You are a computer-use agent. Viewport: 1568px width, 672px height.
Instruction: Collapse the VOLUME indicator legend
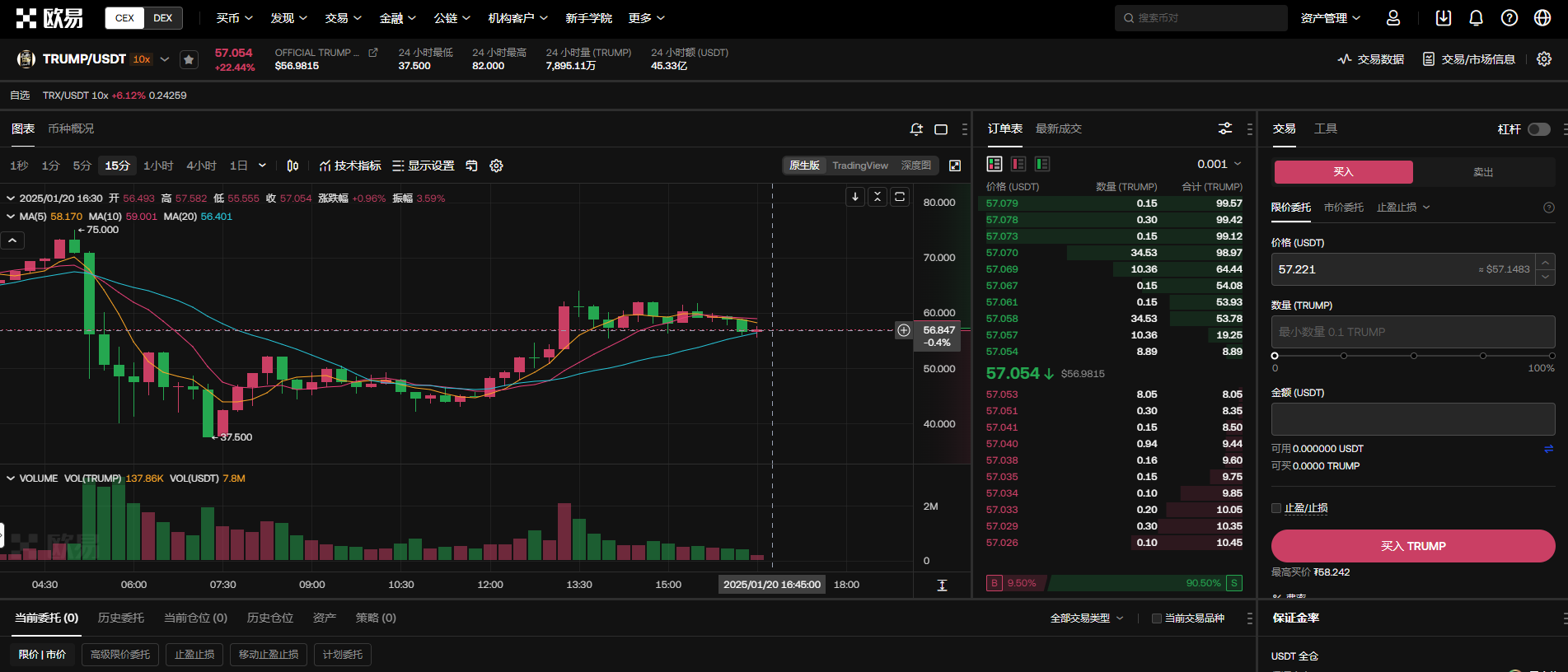point(11,478)
